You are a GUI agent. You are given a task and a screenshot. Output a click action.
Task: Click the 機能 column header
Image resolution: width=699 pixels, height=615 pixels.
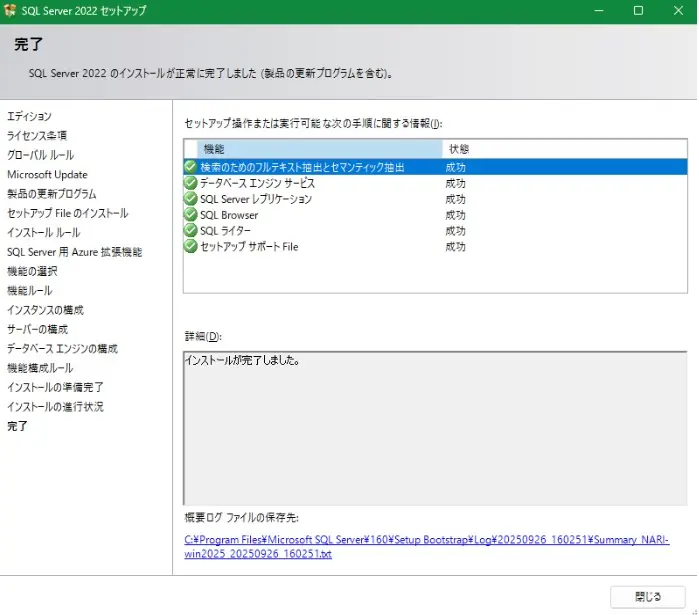[319, 149]
